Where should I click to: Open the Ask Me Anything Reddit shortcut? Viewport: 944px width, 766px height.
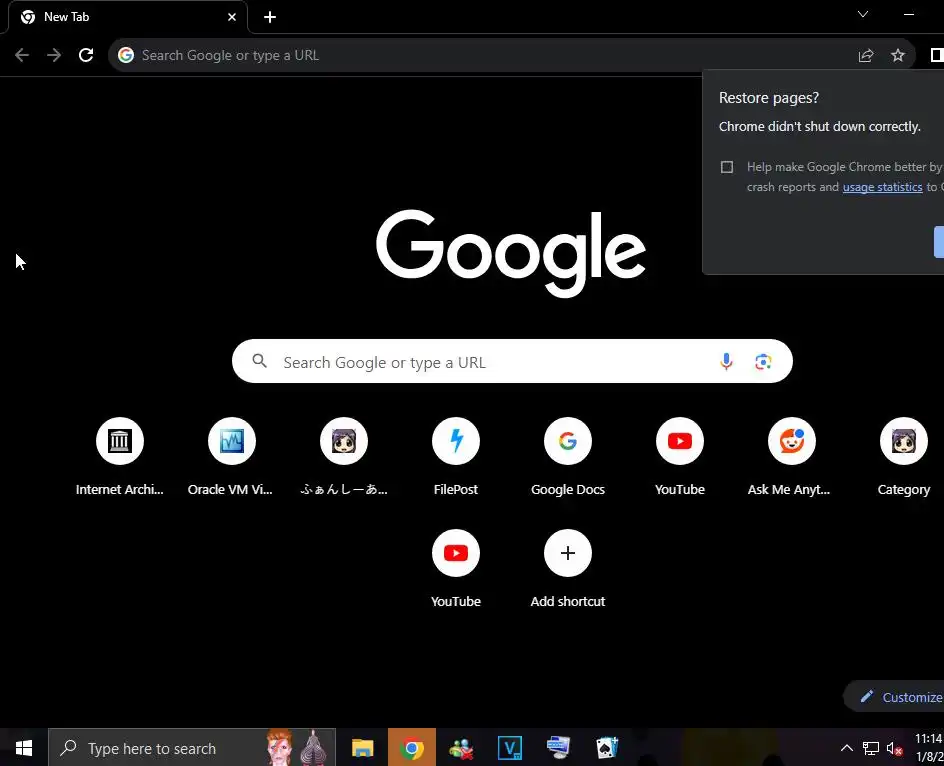pos(791,458)
